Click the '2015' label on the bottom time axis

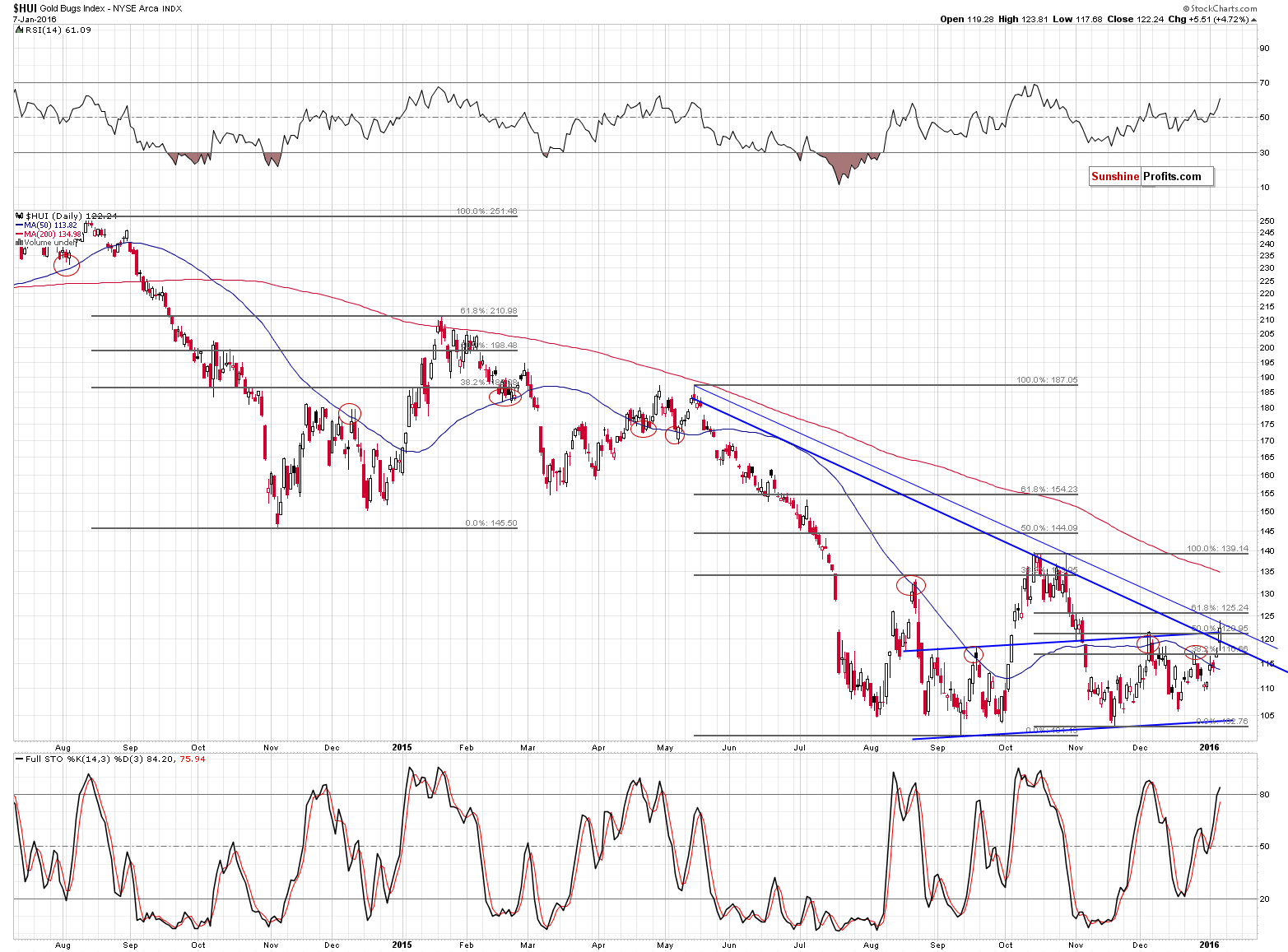click(x=402, y=945)
